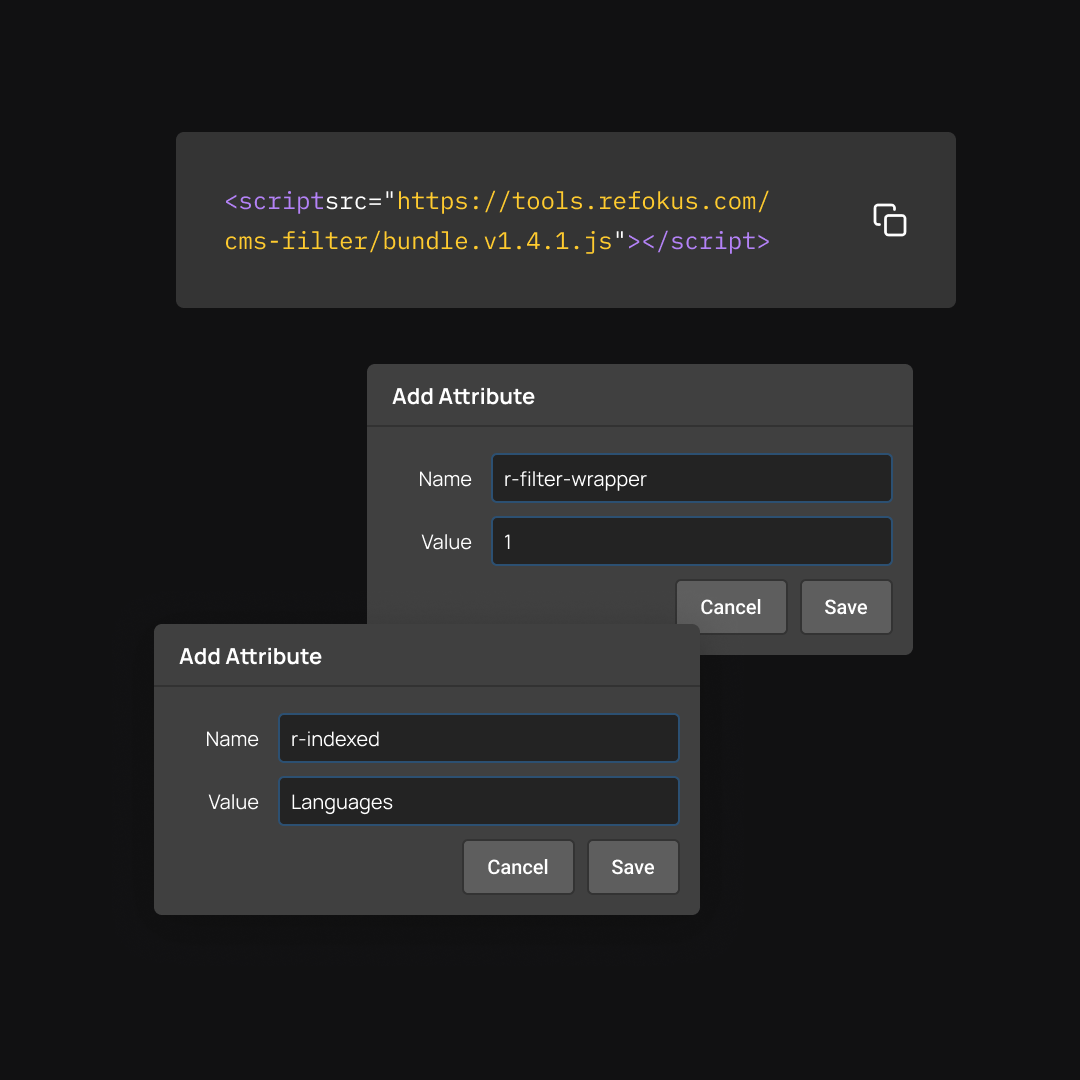Click Name field containing r-indexed

[479, 738]
